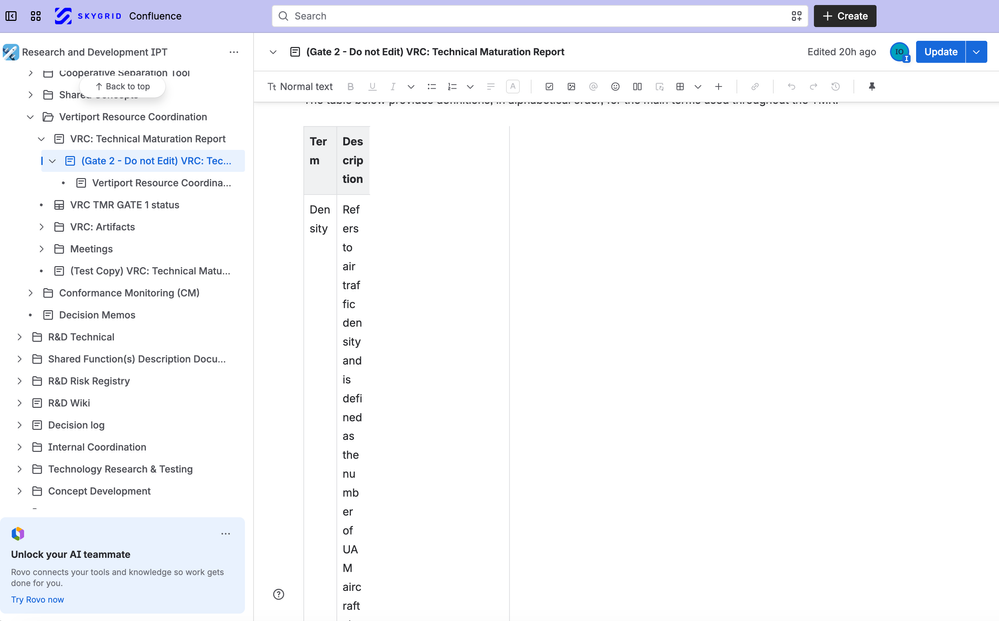Open the page title chevron dropdown

pyautogui.click(x=273, y=52)
